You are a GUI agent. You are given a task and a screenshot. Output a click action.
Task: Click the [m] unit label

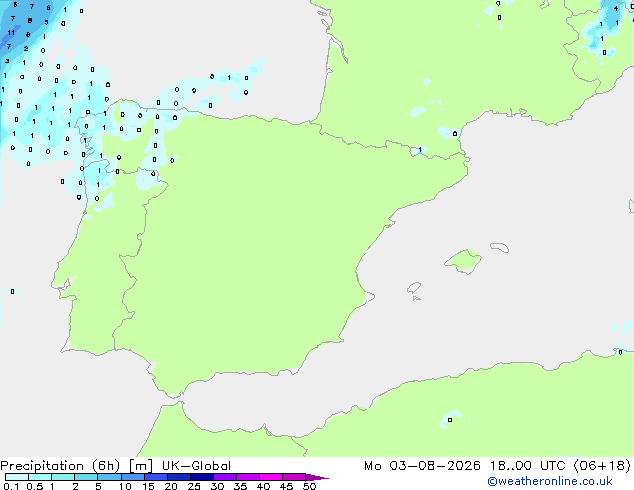coord(141,466)
